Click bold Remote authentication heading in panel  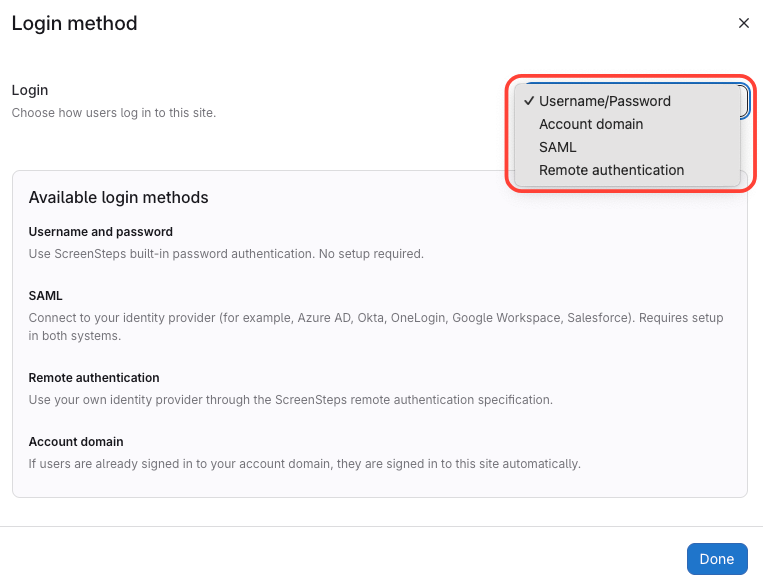click(94, 378)
